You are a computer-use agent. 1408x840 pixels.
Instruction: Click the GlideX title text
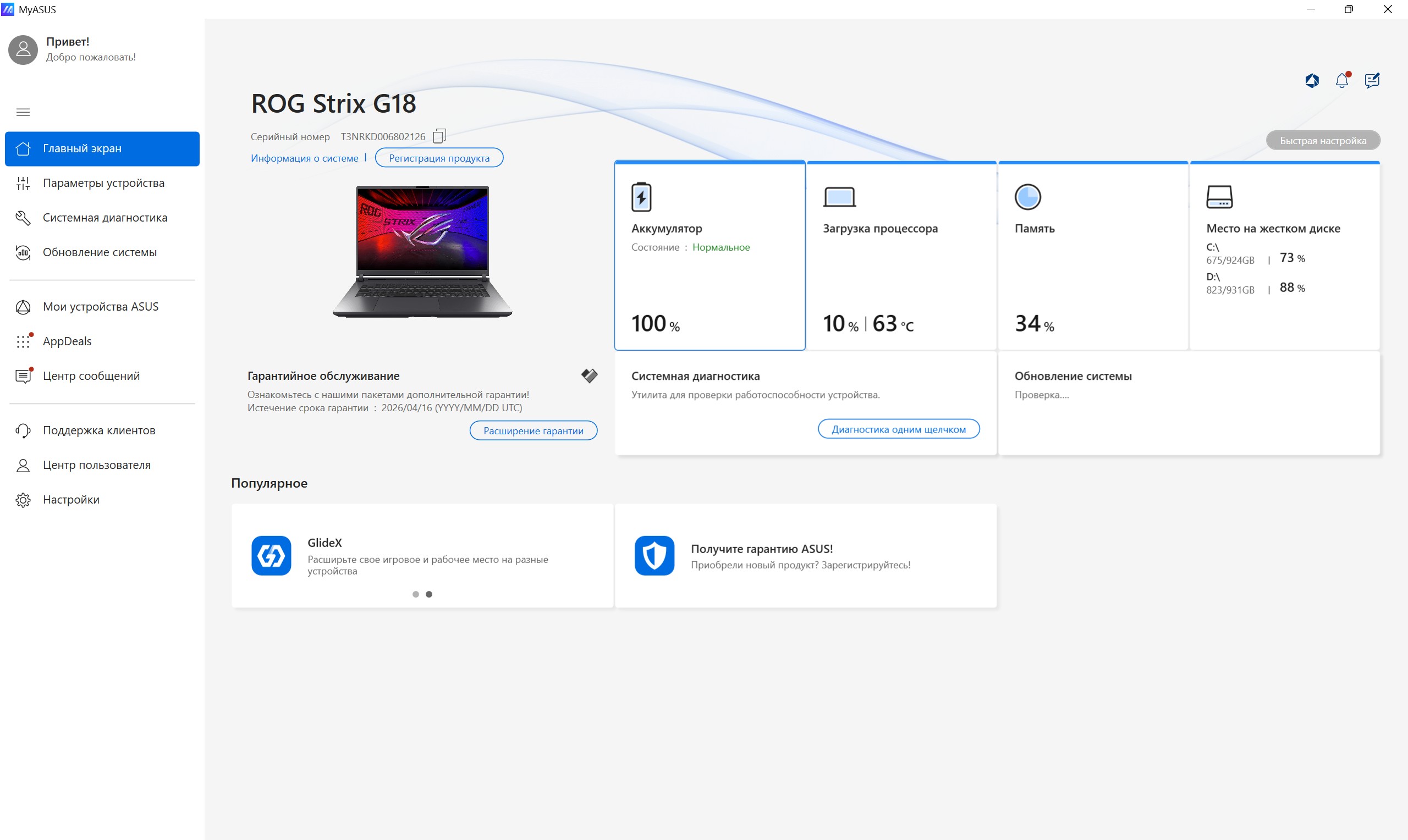click(x=324, y=543)
